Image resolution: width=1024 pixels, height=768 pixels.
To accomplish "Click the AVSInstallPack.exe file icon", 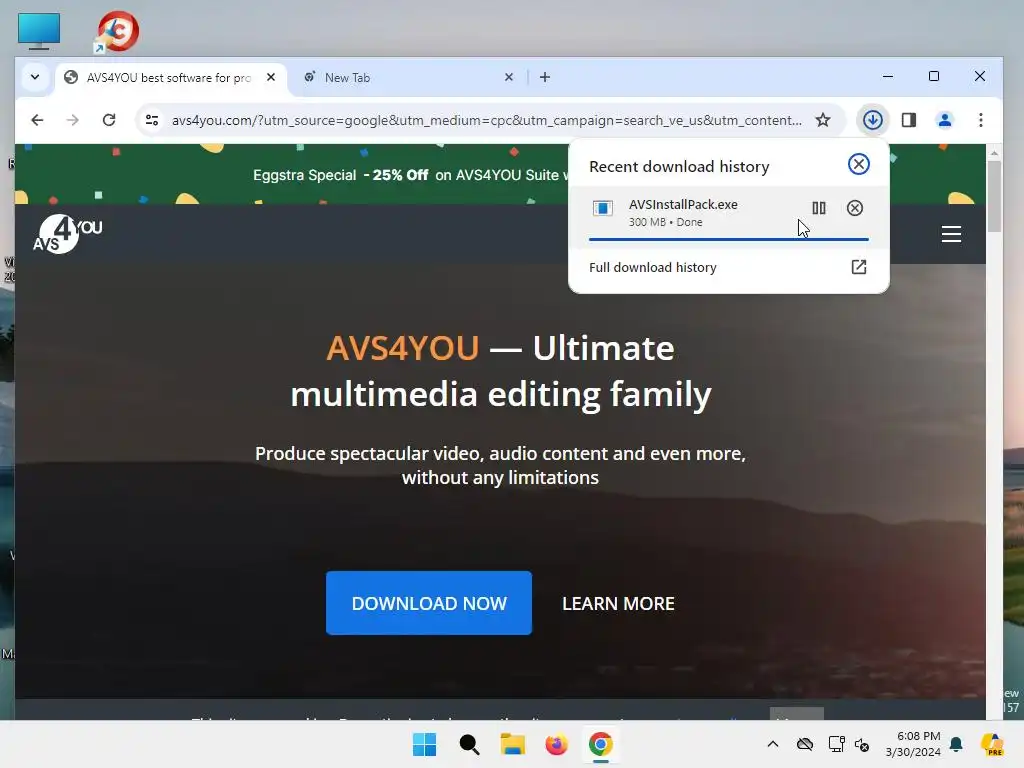I will click(x=602, y=208).
